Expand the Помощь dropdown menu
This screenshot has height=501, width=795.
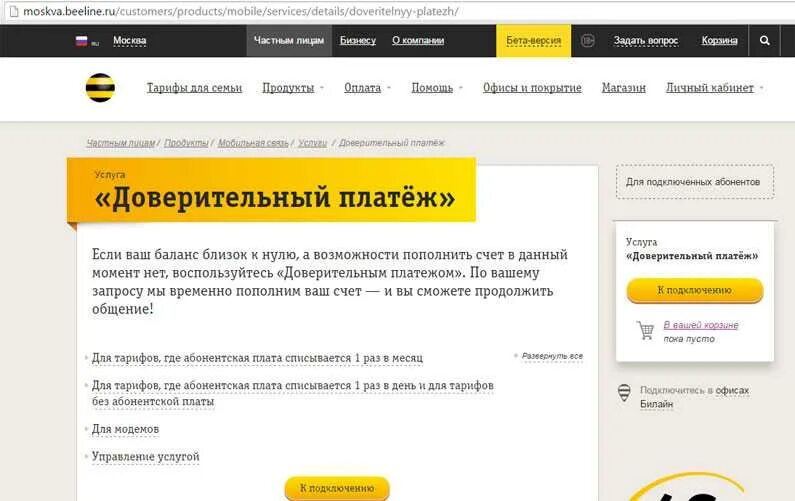[x=437, y=88]
